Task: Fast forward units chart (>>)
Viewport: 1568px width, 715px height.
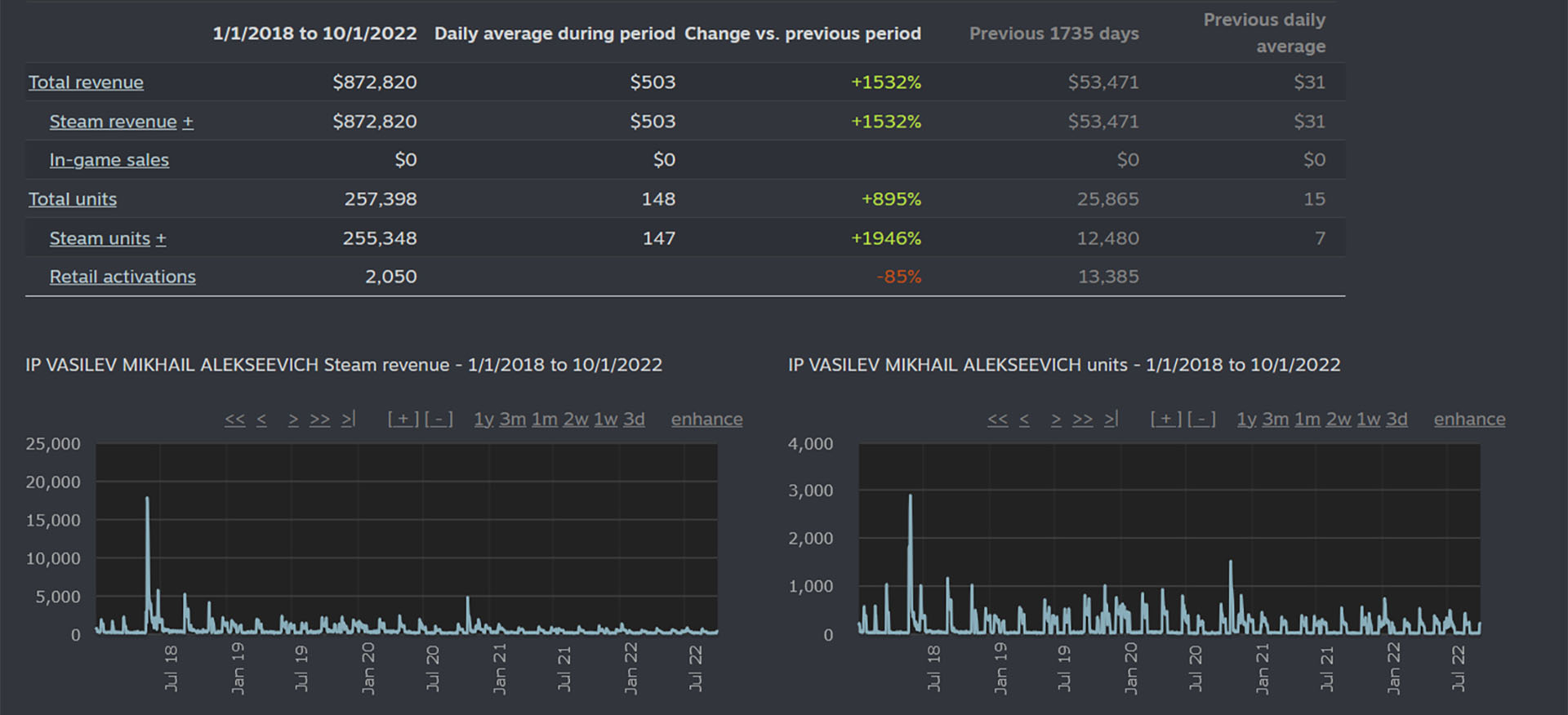Action: pyautogui.click(x=1082, y=420)
